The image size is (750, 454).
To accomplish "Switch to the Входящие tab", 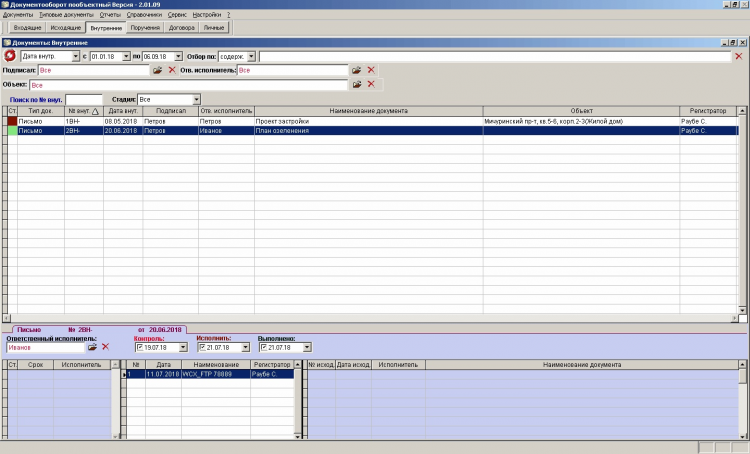I will point(27,28).
